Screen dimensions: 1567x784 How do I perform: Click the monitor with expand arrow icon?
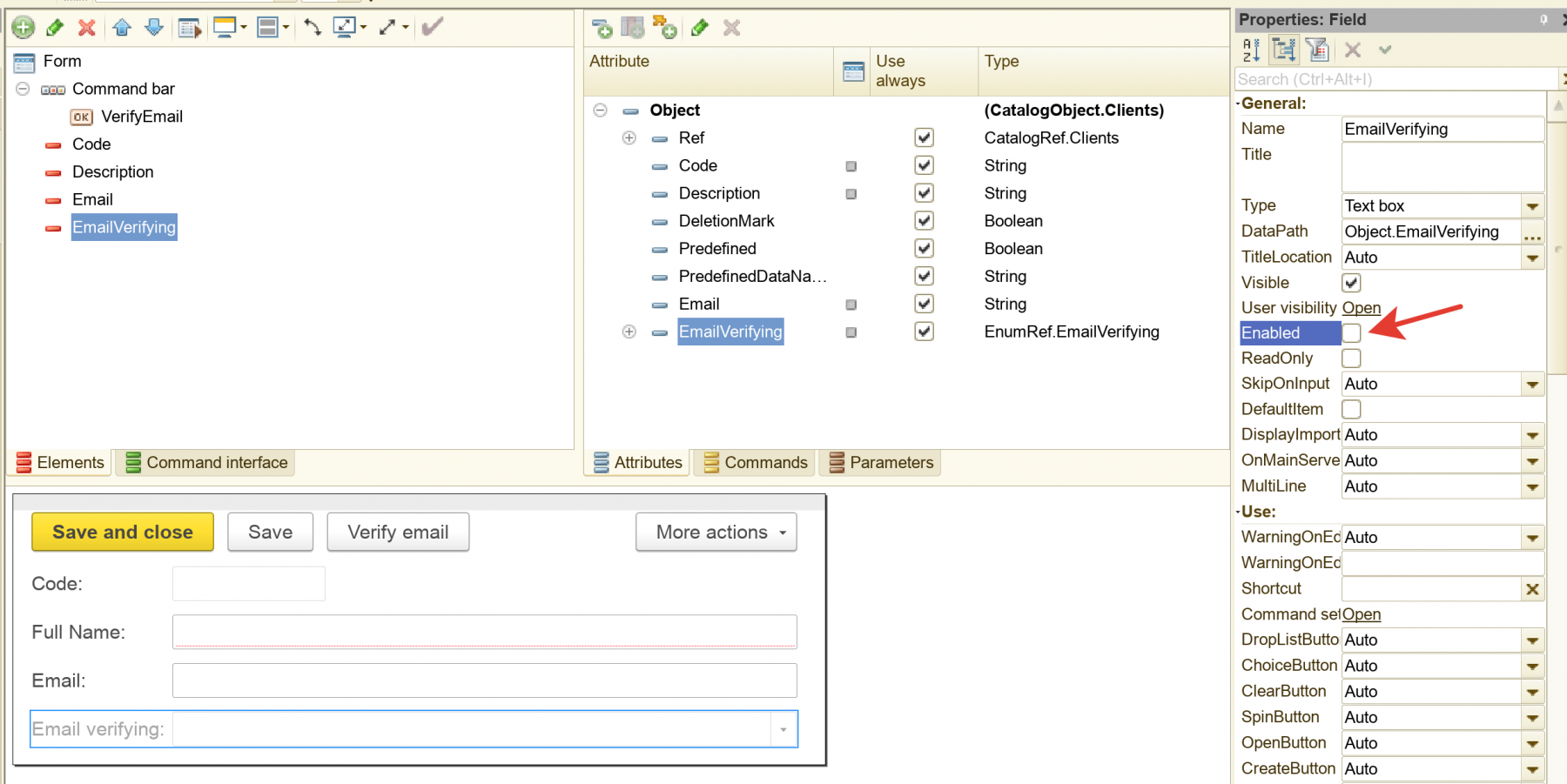point(345,28)
